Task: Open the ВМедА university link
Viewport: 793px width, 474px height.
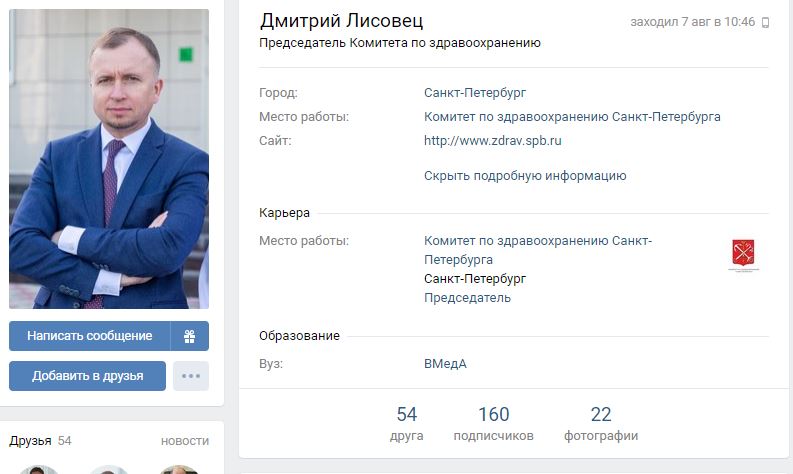Action: tap(445, 364)
